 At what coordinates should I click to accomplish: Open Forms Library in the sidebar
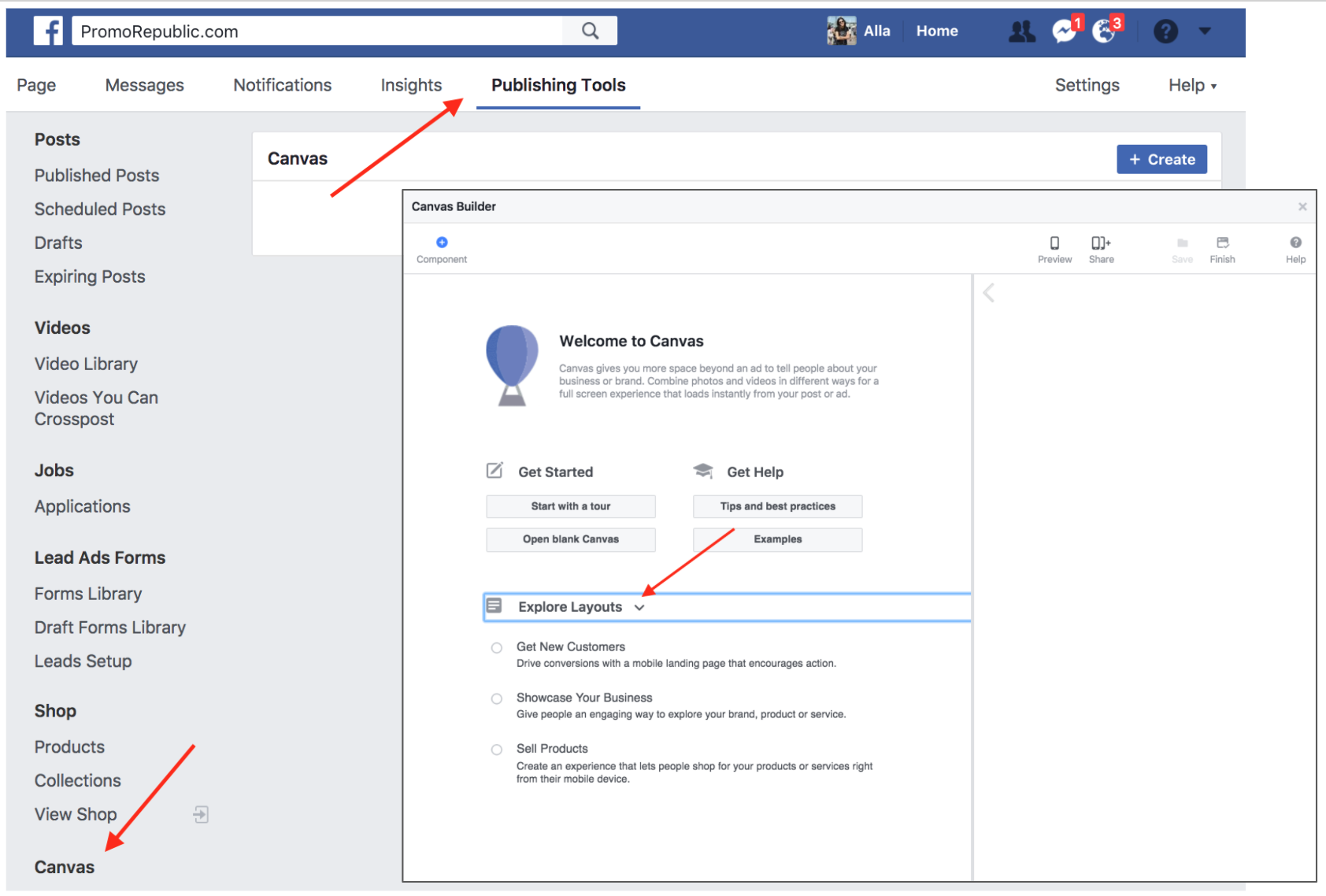[x=88, y=594]
